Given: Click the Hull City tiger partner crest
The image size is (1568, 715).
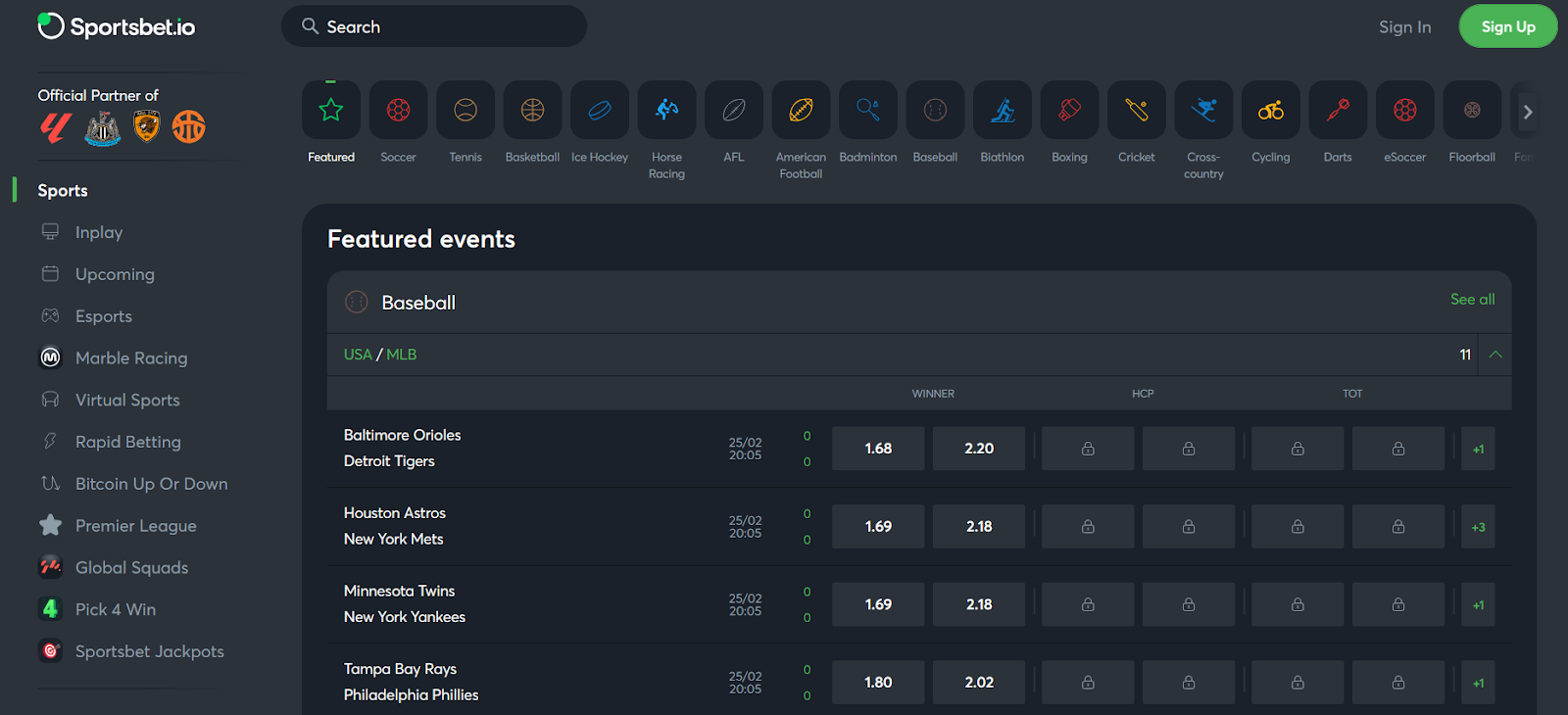Looking at the screenshot, I should [147, 126].
